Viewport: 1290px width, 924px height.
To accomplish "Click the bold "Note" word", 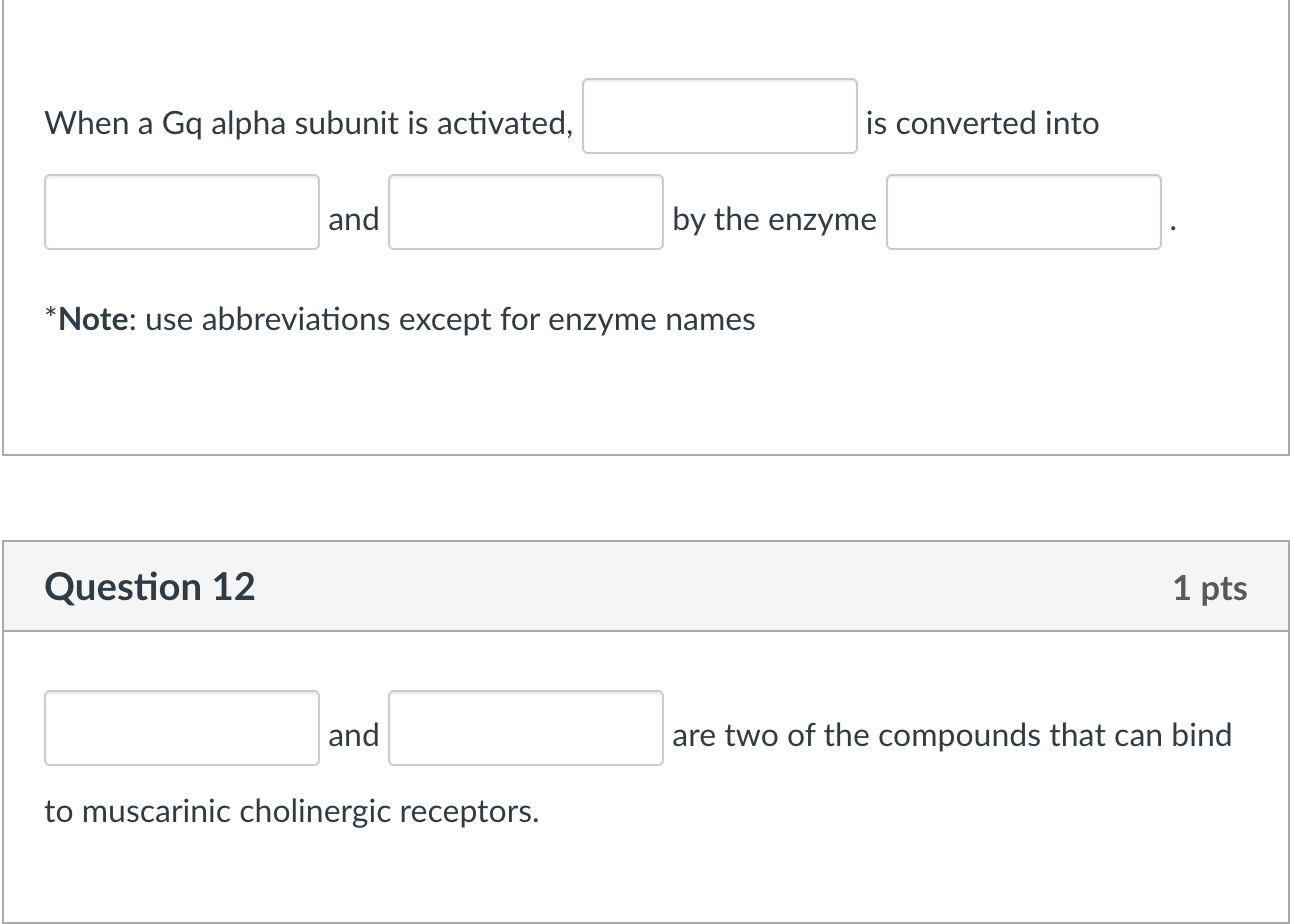I will click(x=94, y=320).
